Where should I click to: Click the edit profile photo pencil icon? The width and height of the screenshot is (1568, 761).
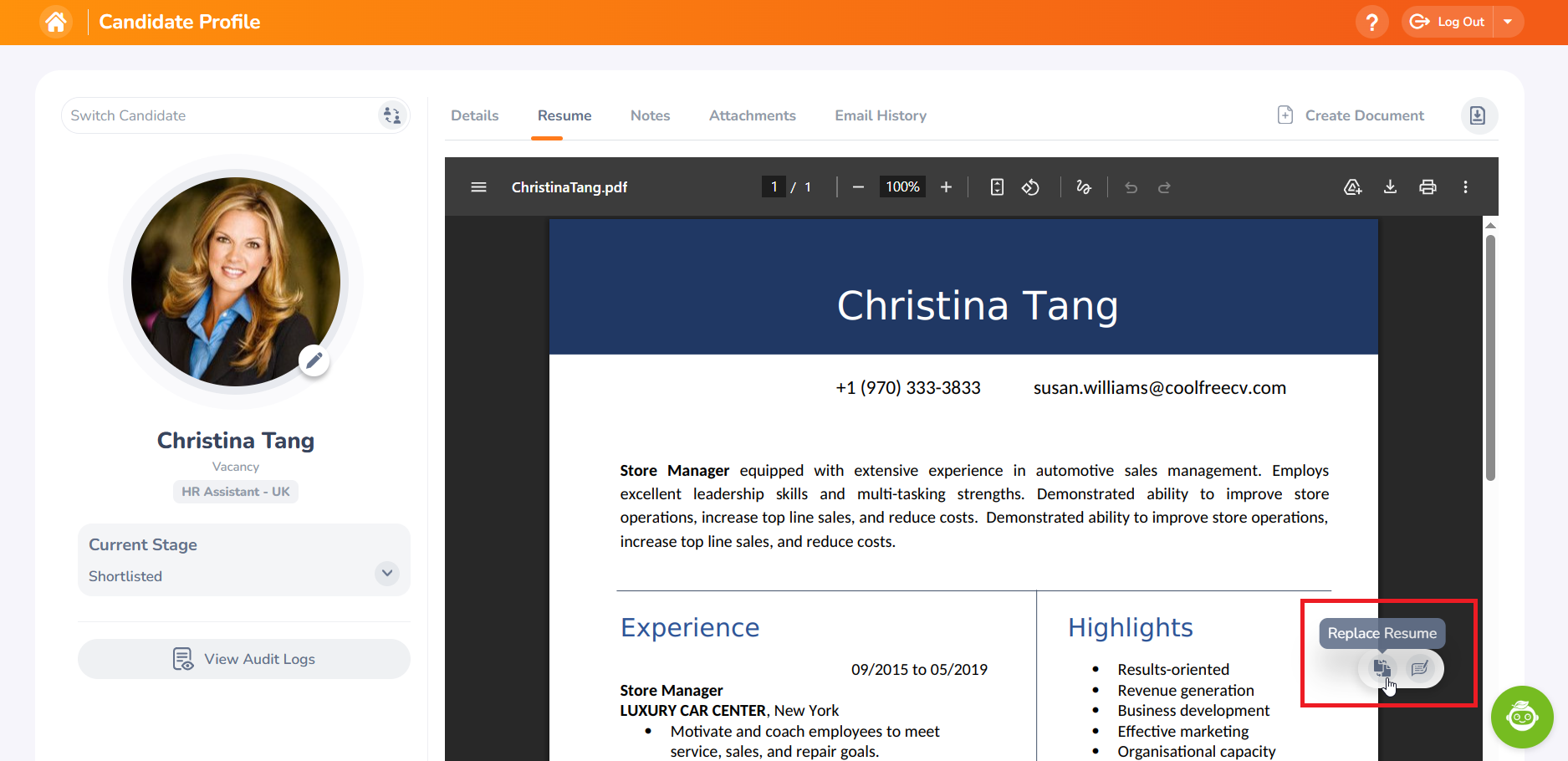click(x=314, y=360)
